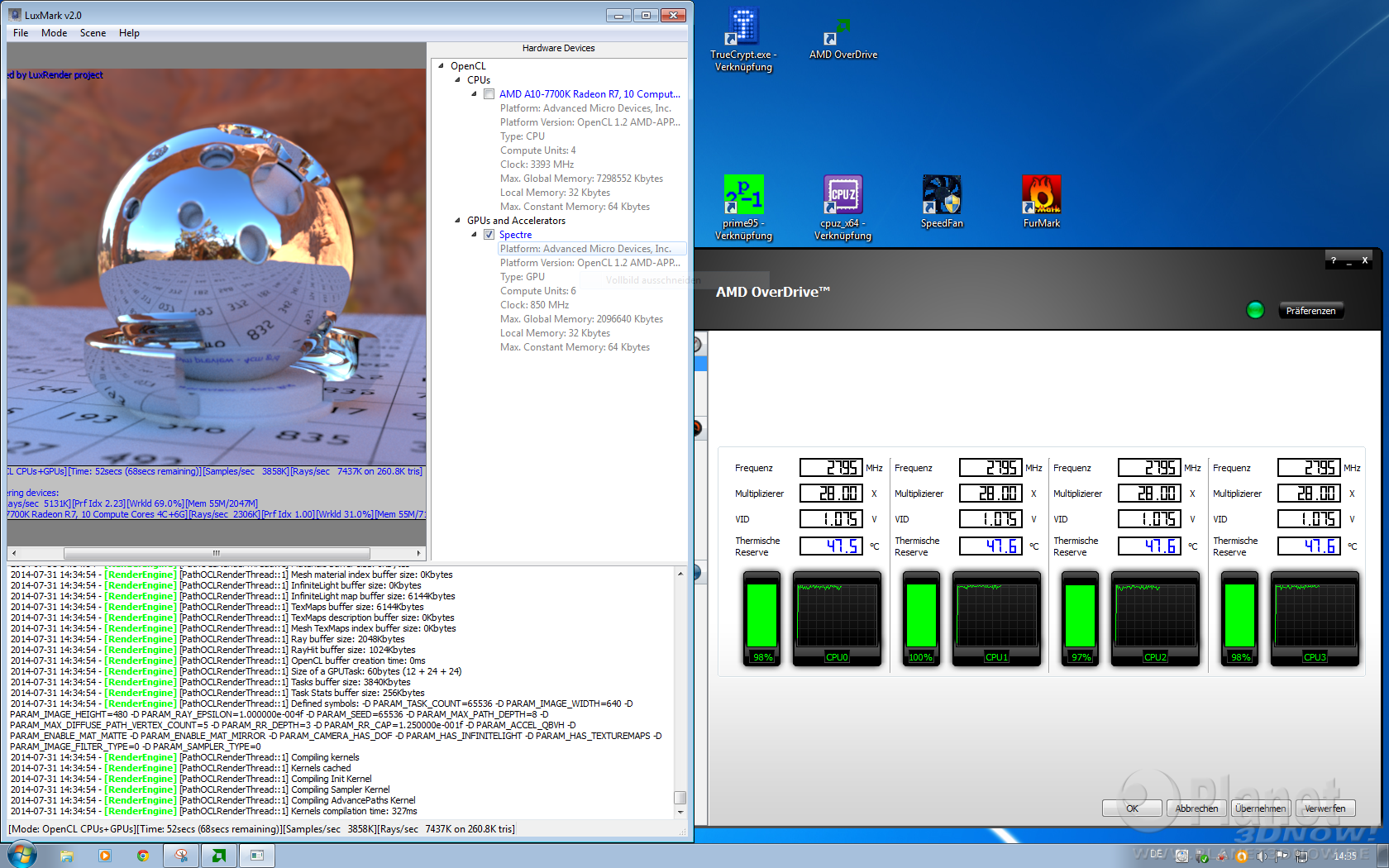The width and height of the screenshot is (1389, 868).
Task: Uncheck the Spectre GPU device checkbox
Action: 489,235
